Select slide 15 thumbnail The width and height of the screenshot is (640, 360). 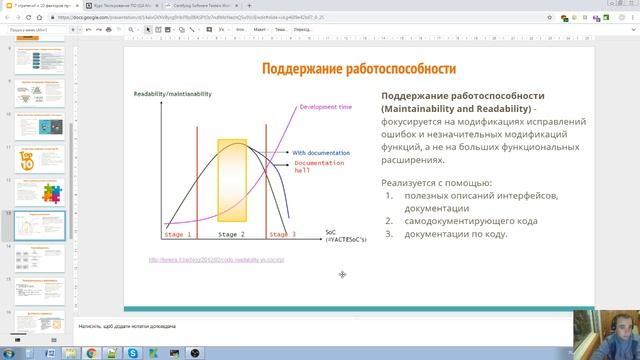(x=40, y=291)
